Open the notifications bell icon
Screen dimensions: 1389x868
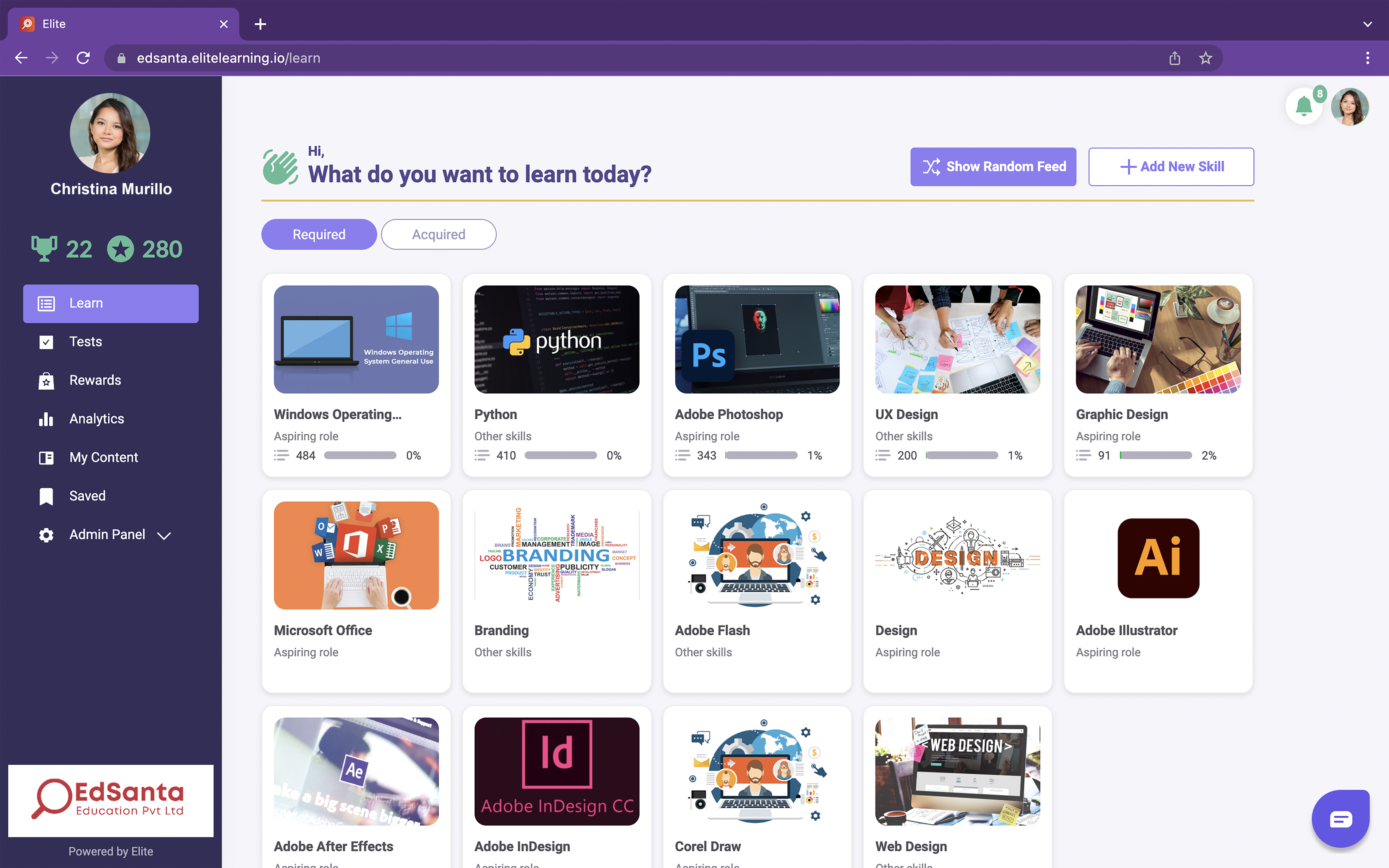click(x=1304, y=106)
